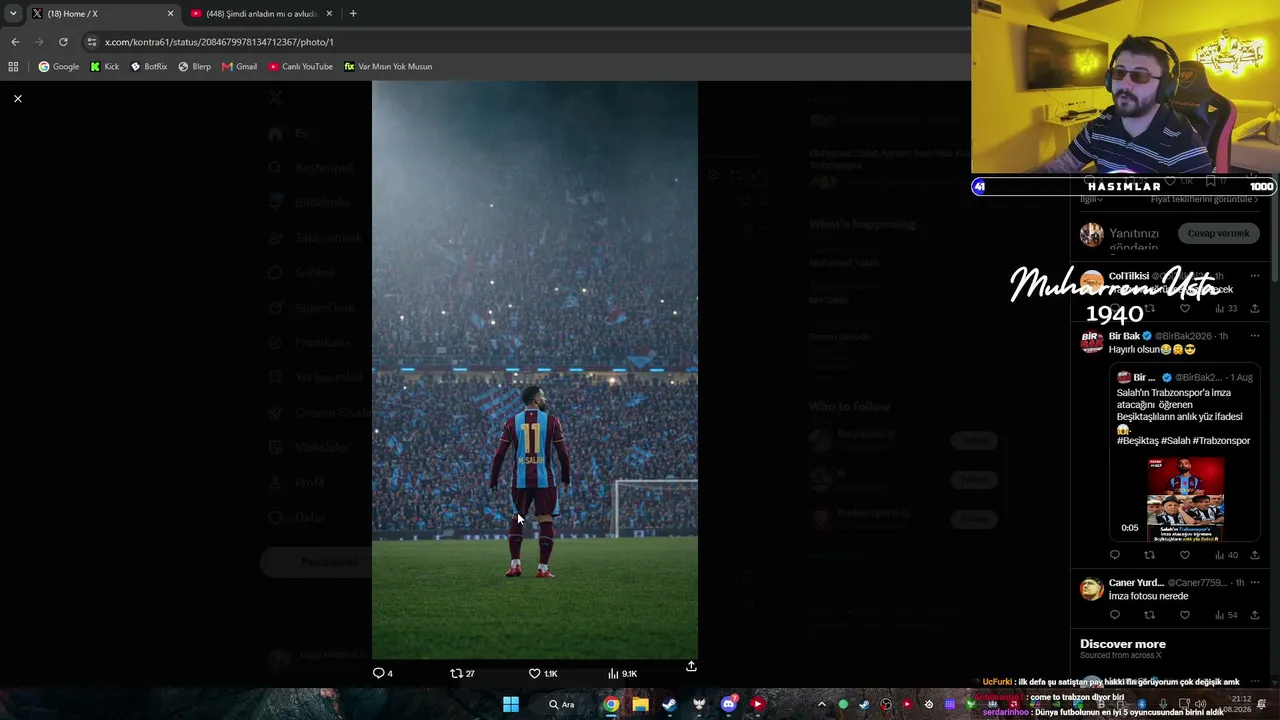The image size is (1280, 720).
Task: Open the Canlı YouTube bookmark
Action: point(301,67)
